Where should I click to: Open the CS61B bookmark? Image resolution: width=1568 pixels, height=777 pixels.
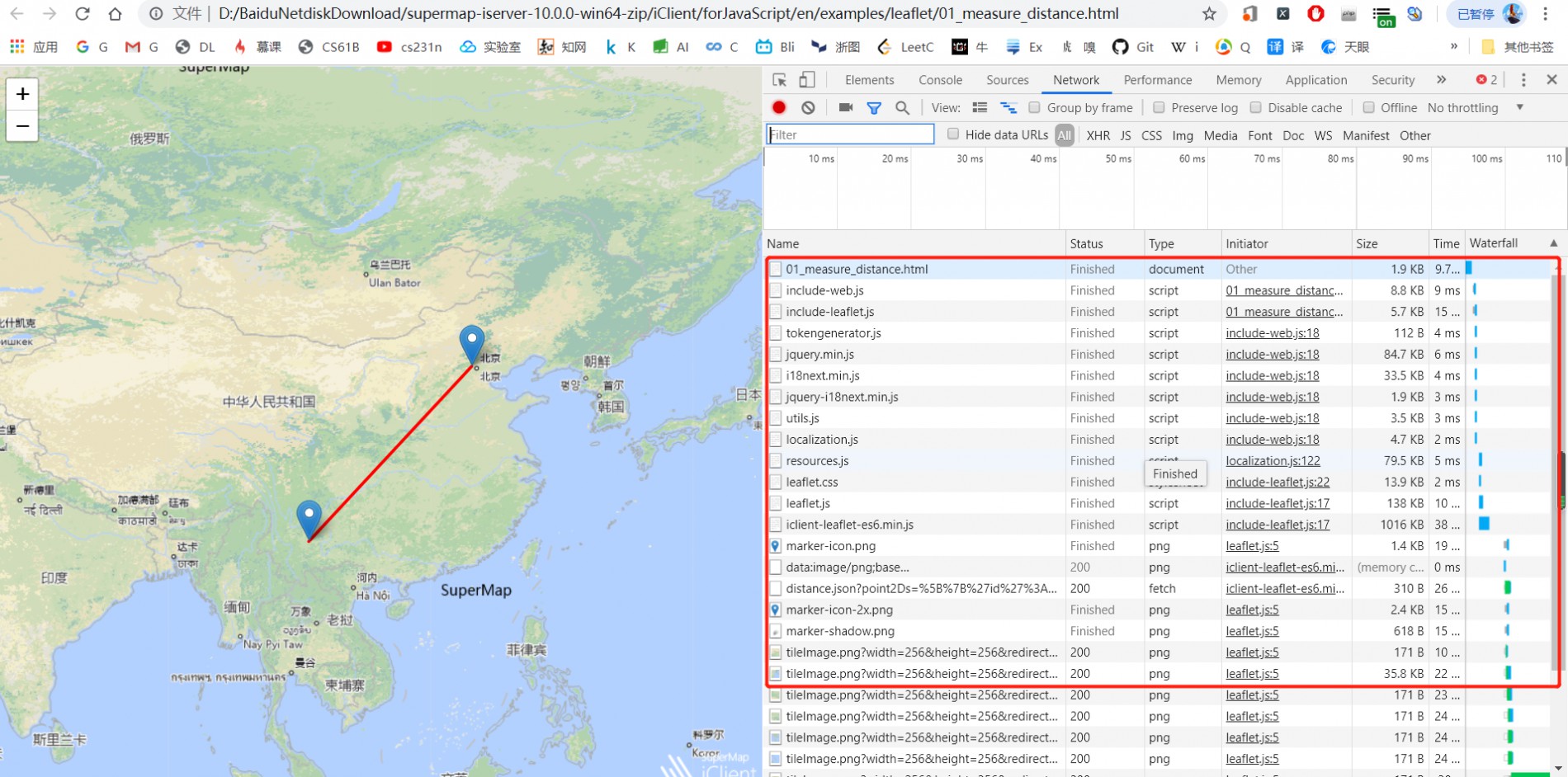[x=328, y=47]
